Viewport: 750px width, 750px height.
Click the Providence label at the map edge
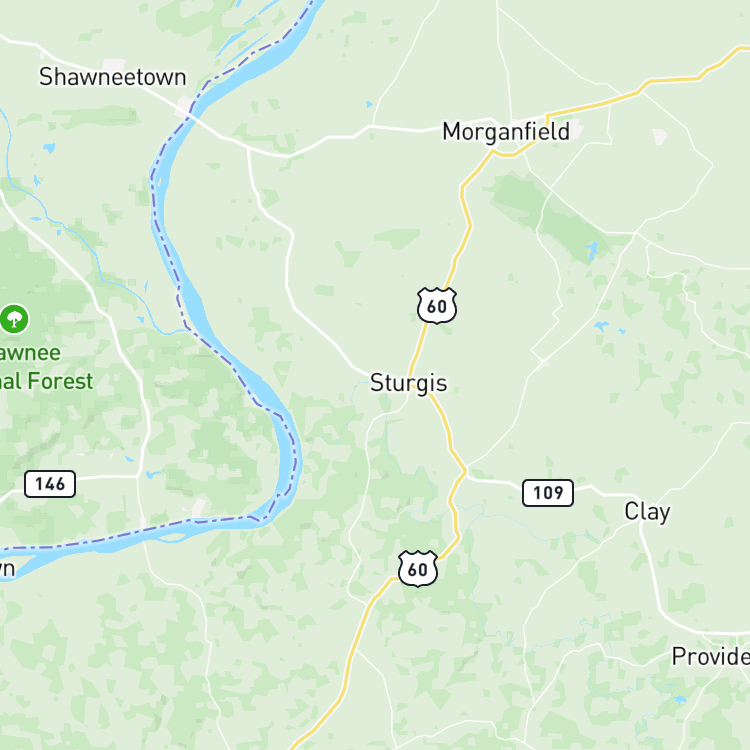711,656
